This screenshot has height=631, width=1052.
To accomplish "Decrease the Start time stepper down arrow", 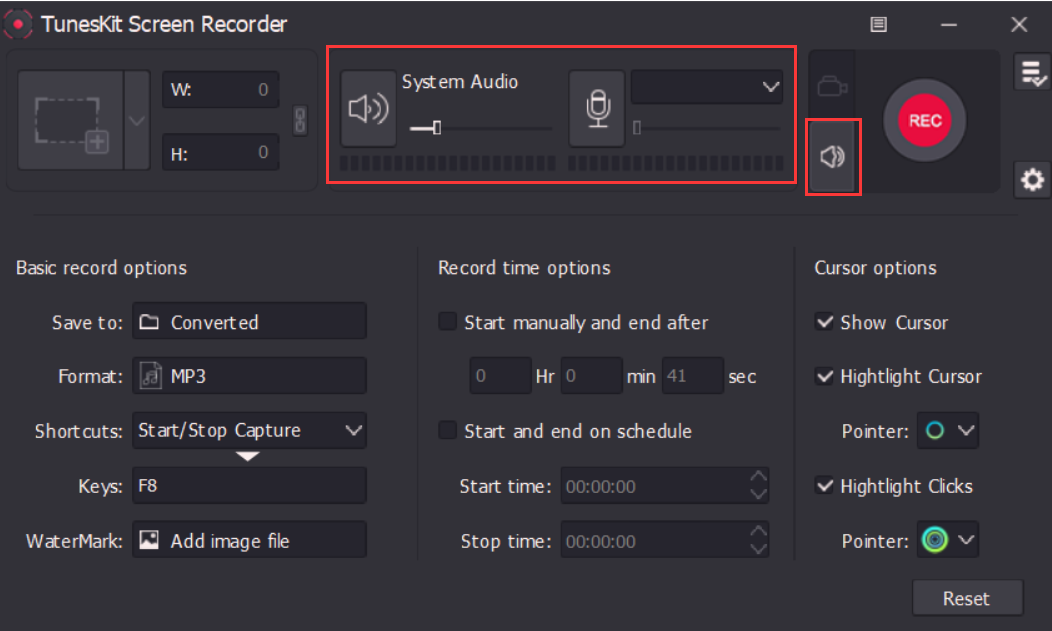I will 758,495.
